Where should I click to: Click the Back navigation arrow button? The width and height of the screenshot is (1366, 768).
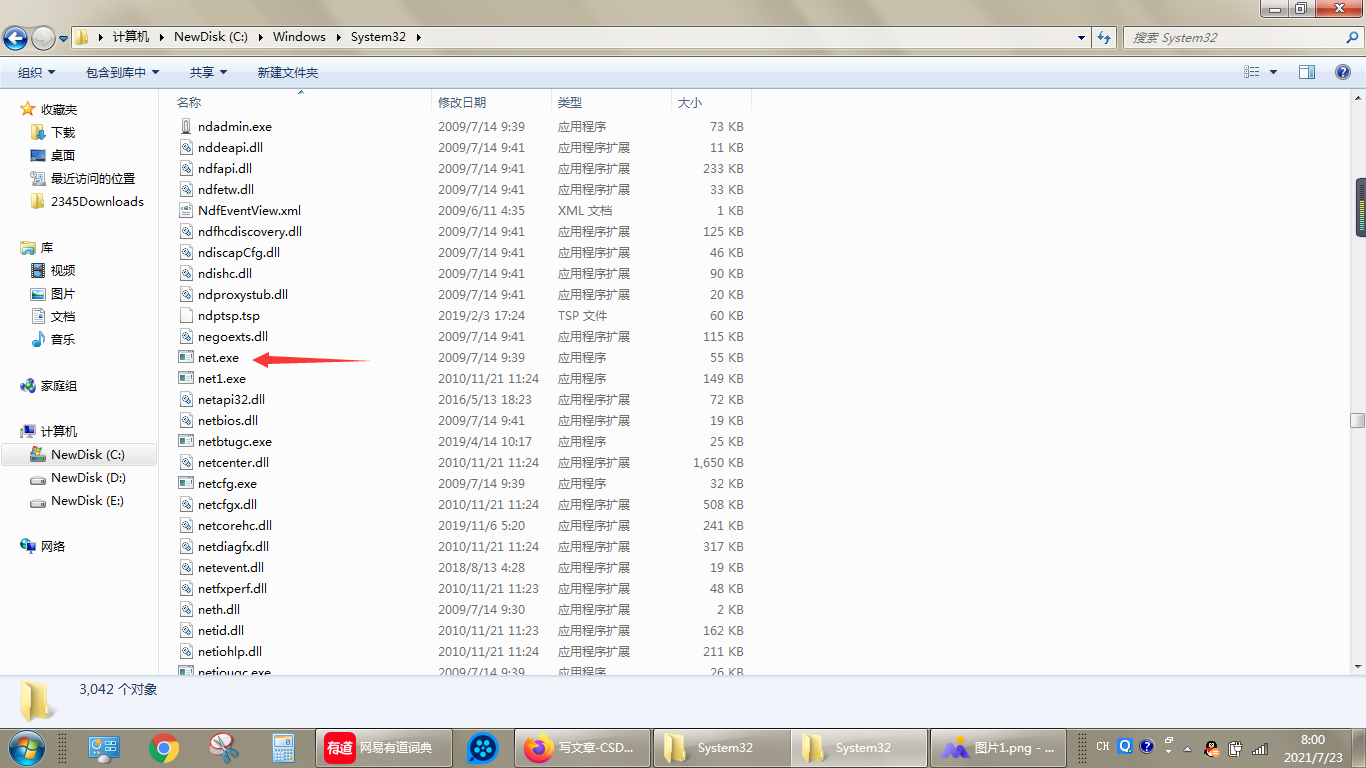point(15,38)
